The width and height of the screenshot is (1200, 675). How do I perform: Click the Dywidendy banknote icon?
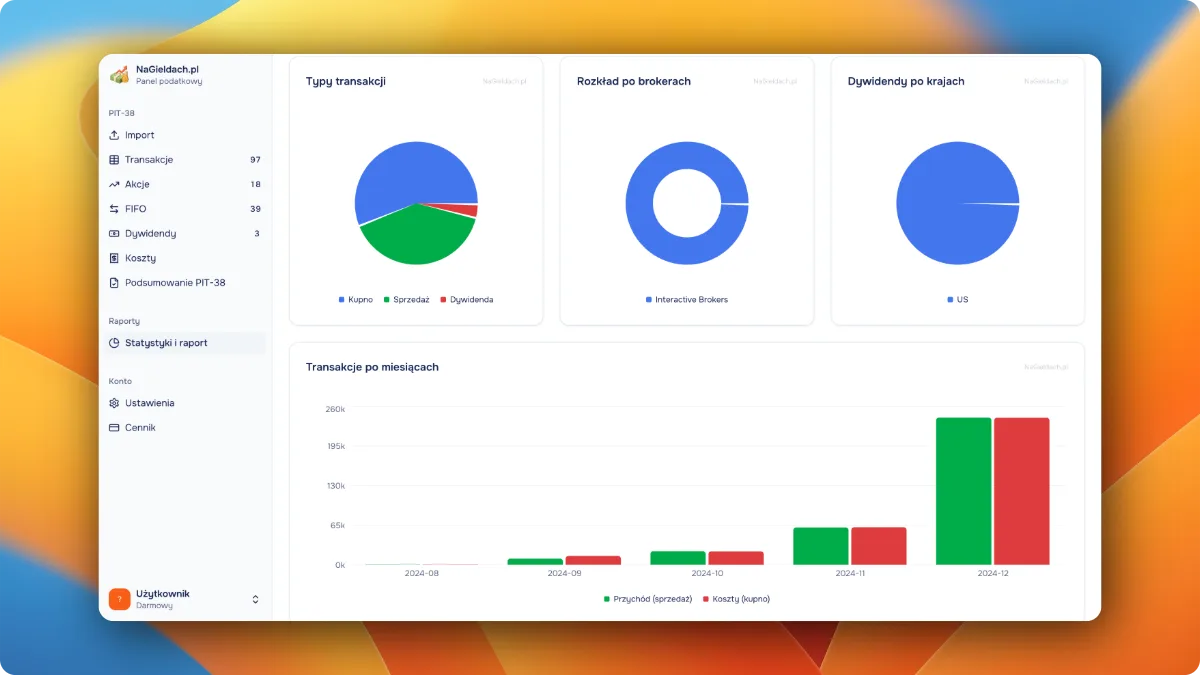[114, 233]
